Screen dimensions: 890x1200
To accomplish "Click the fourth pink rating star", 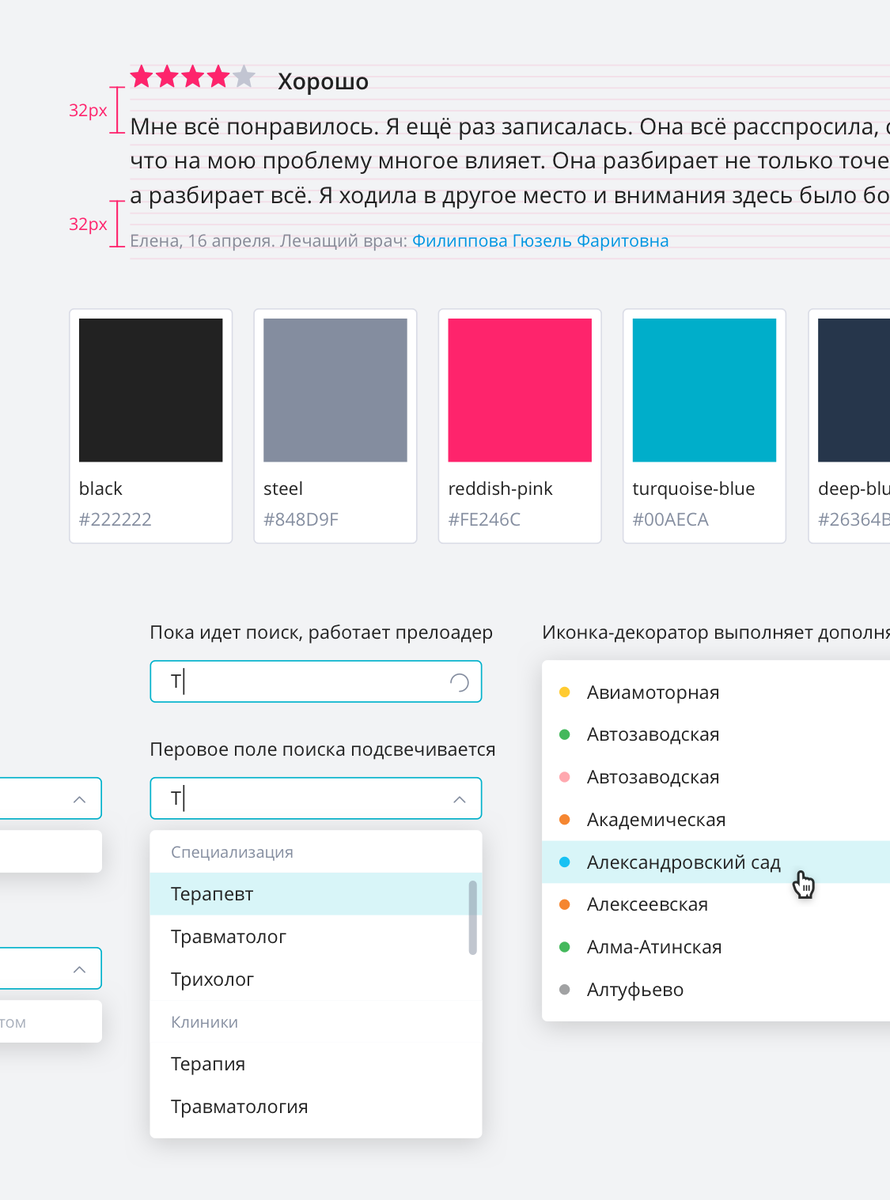I will [x=218, y=76].
